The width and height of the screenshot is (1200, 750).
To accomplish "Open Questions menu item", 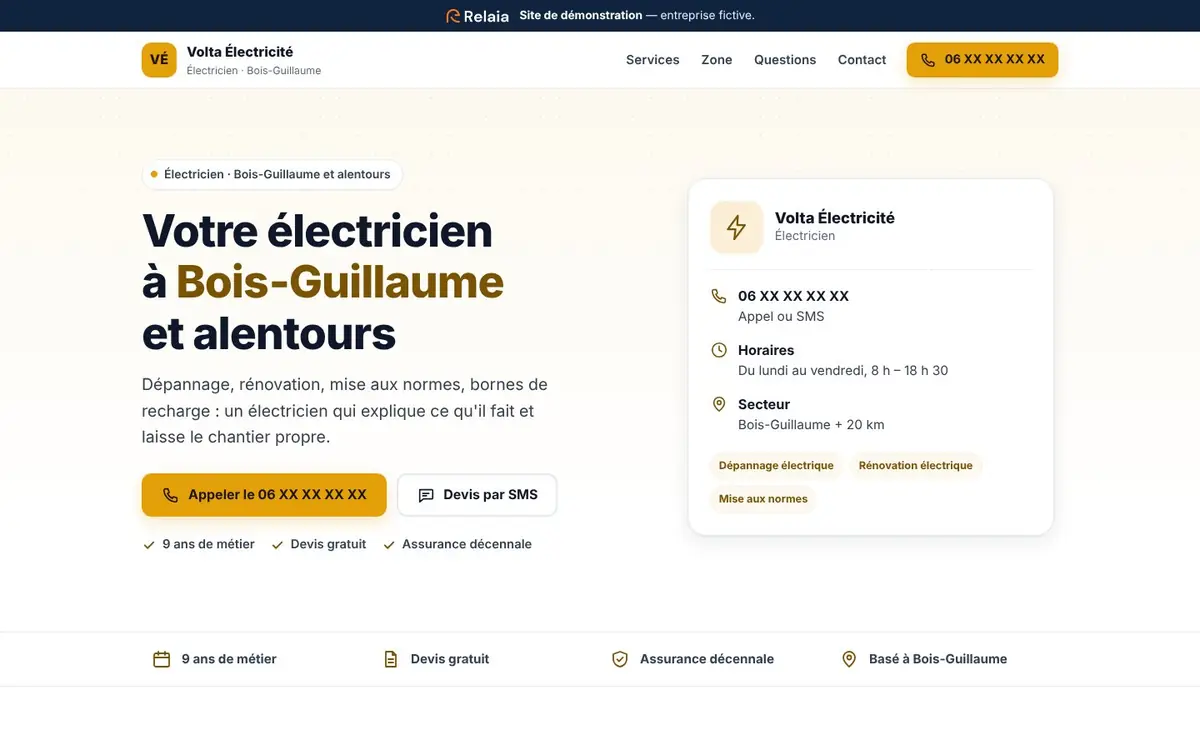I will coord(785,60).
